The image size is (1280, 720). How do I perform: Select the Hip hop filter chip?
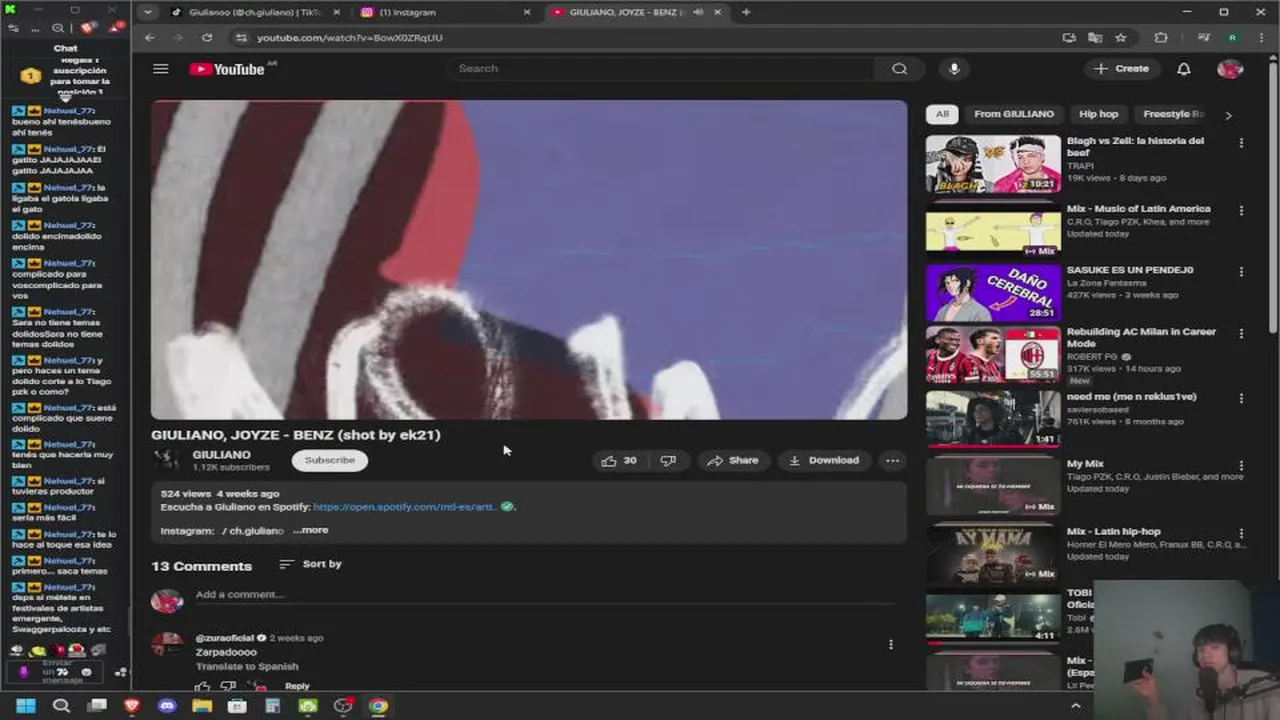click(x=1099, y=114)
